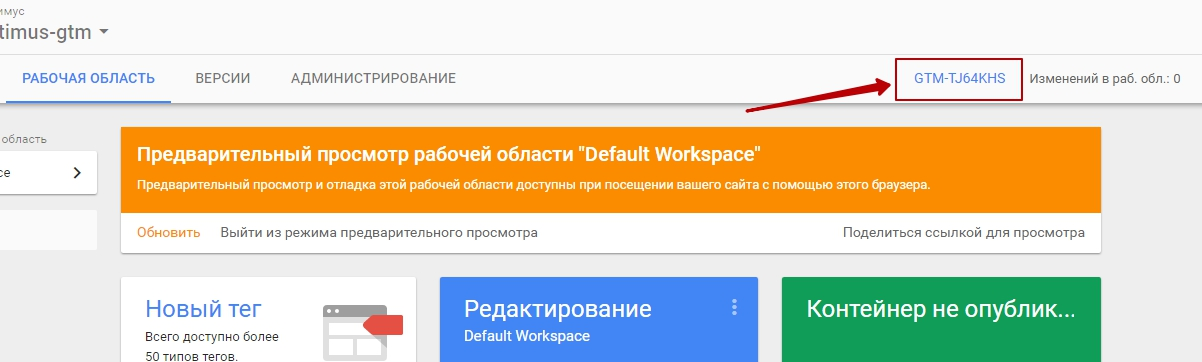1202x362 pixels.
Task: Open the Новый тег card
Action: point(268,320)
